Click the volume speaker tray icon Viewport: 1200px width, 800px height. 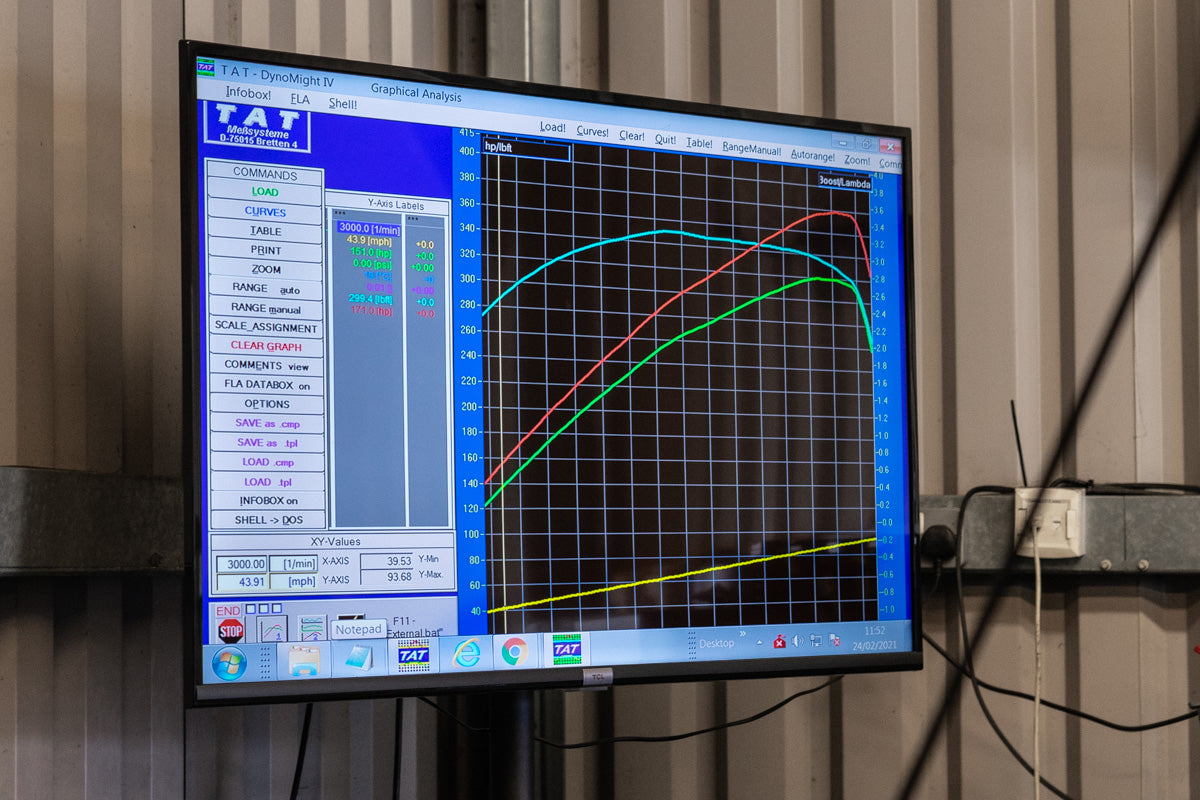797,641
